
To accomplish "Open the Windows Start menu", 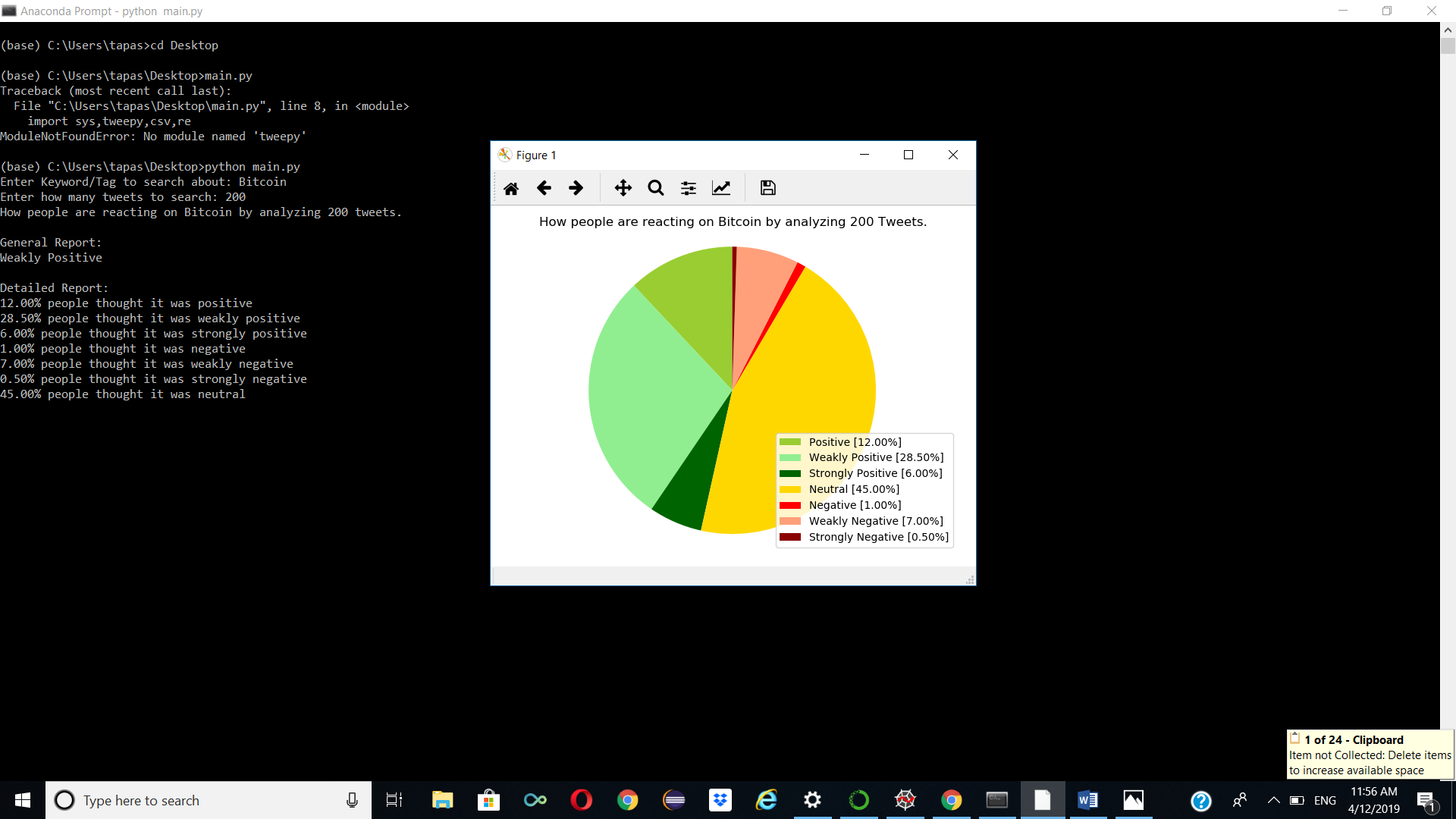I will pyautogui.click(x=23, y=800).
